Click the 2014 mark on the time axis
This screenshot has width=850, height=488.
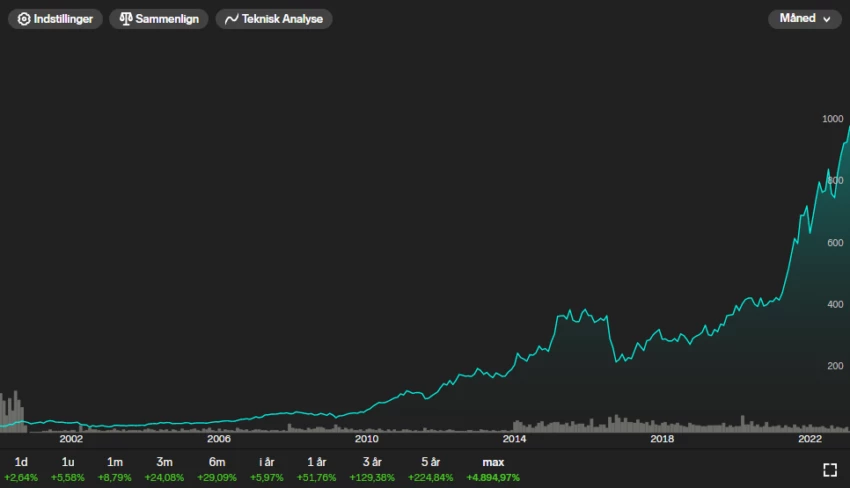[514, 438]
